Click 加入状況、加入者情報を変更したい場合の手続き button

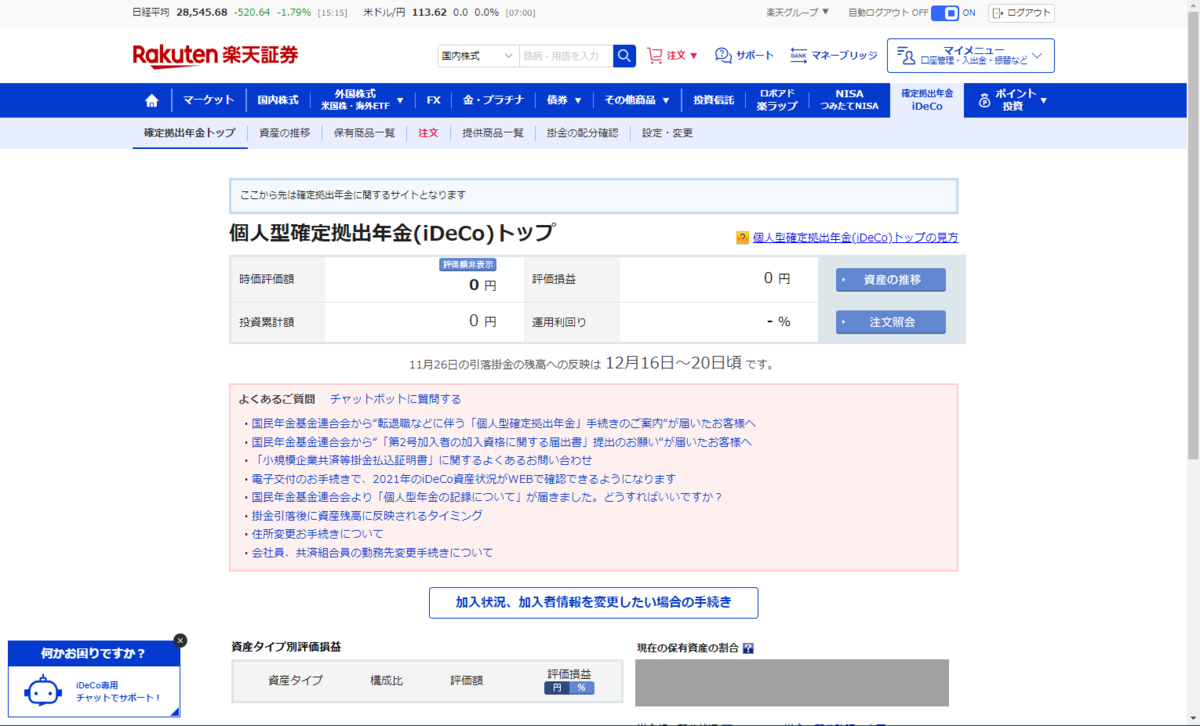pos(593,602)
